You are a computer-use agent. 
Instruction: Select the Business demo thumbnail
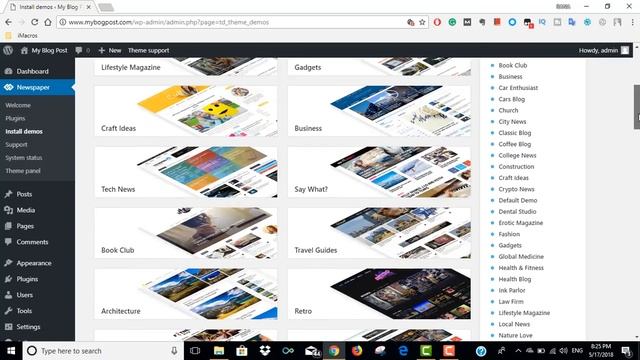379,111
